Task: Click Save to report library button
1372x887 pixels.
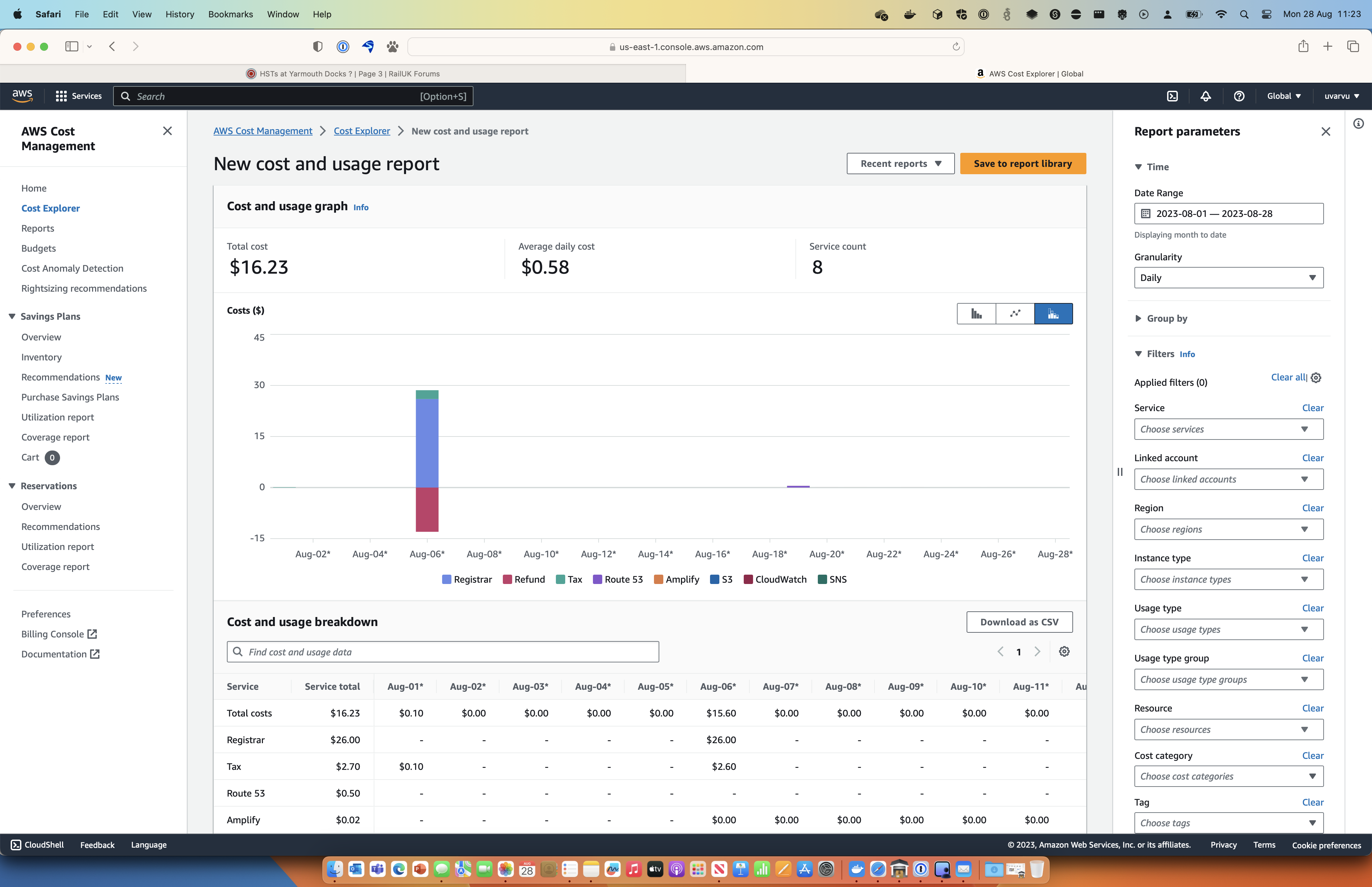Action: pos(1023,164)
